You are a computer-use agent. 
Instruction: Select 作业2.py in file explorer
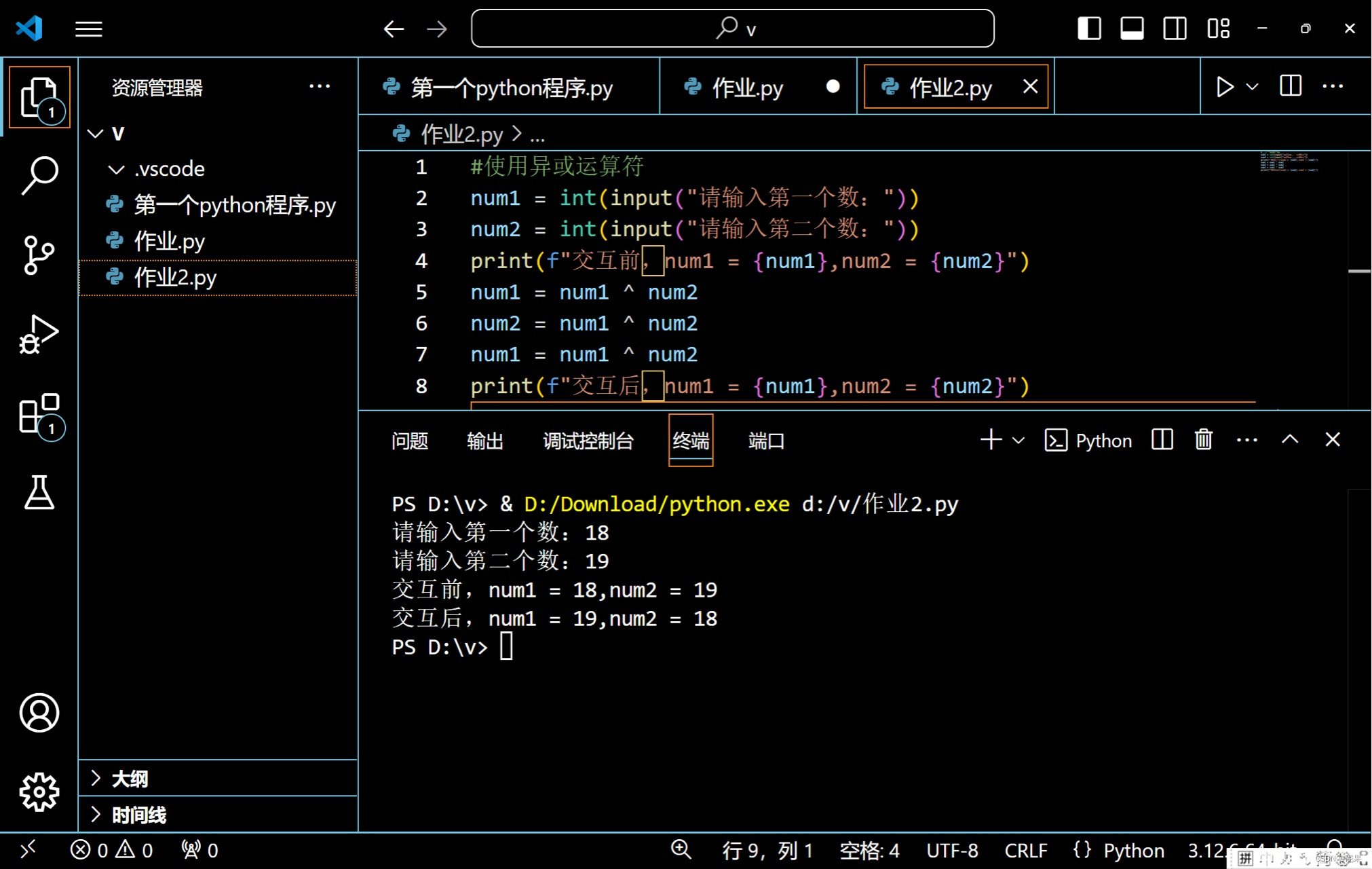pos(218,277)
